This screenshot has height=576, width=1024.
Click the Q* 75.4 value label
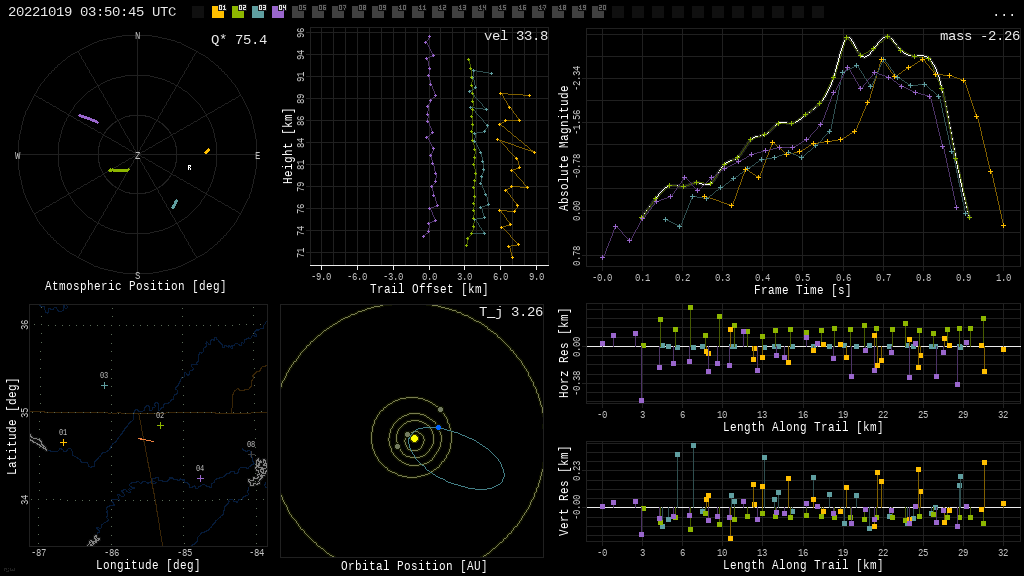click(238, 40)
